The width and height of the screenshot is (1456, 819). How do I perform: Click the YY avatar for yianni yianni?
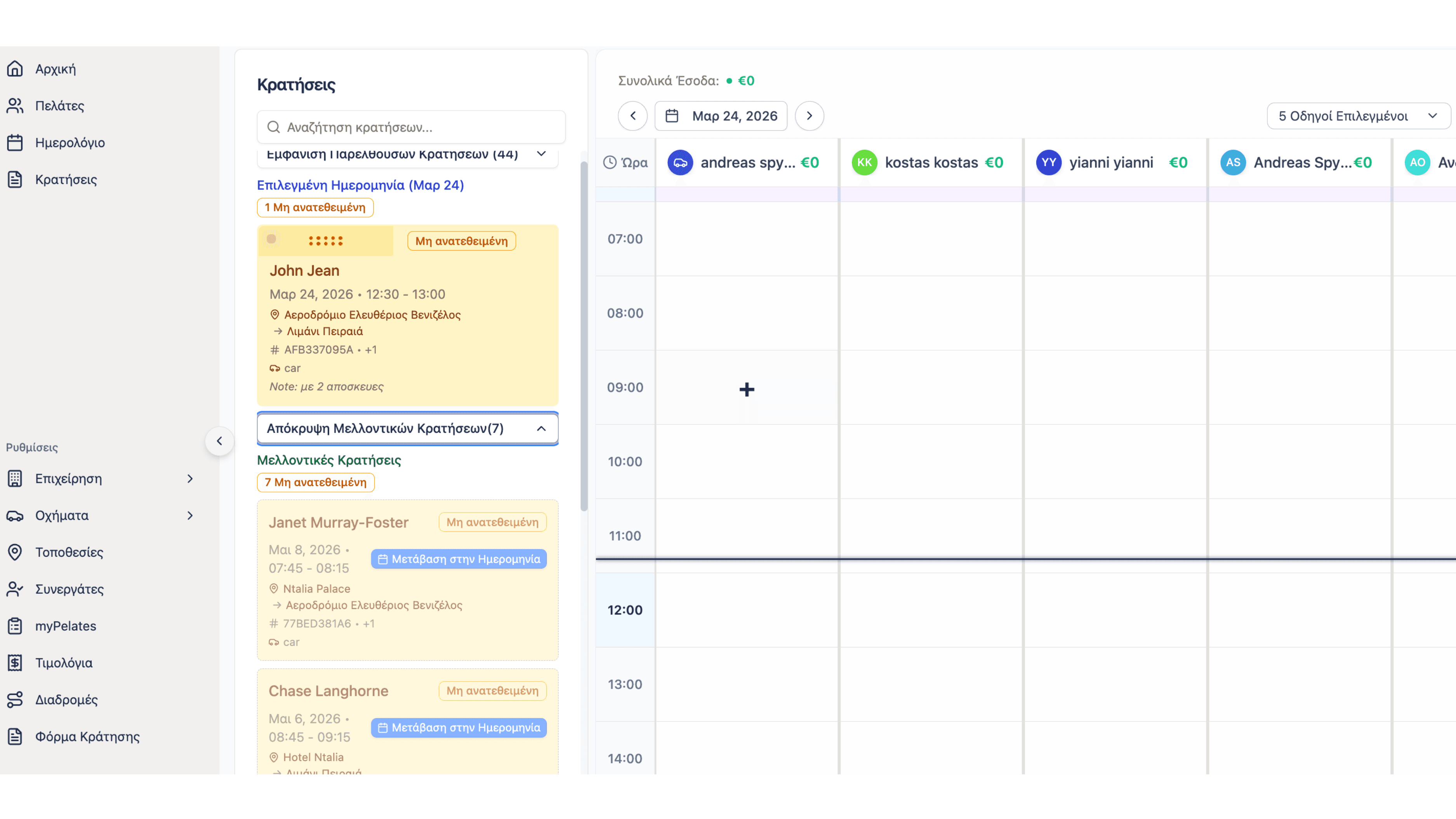1048,163
